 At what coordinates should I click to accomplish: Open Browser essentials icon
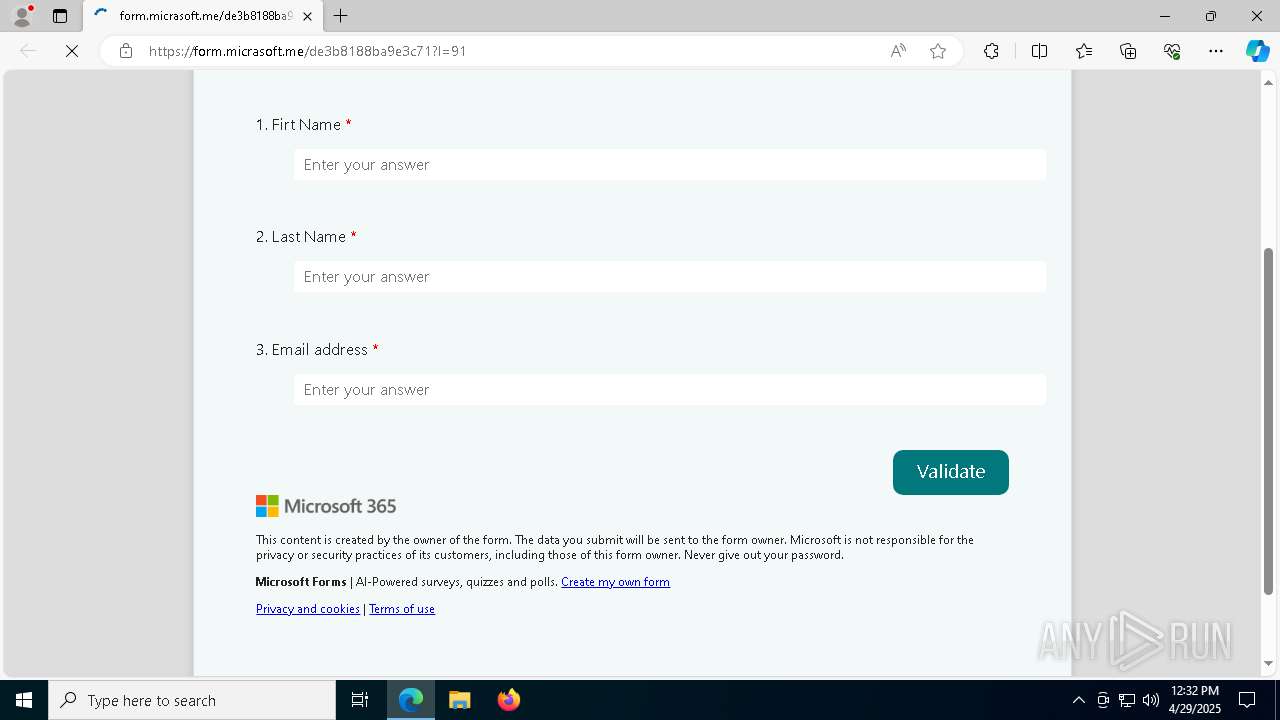coord(1172,51)
